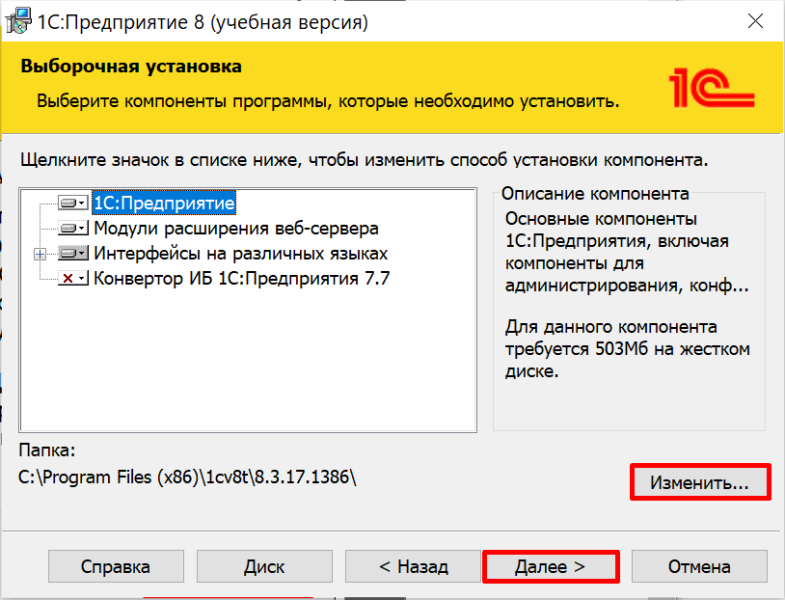
Task: Select the 1C:Предприятие component label
Action: 163,203
